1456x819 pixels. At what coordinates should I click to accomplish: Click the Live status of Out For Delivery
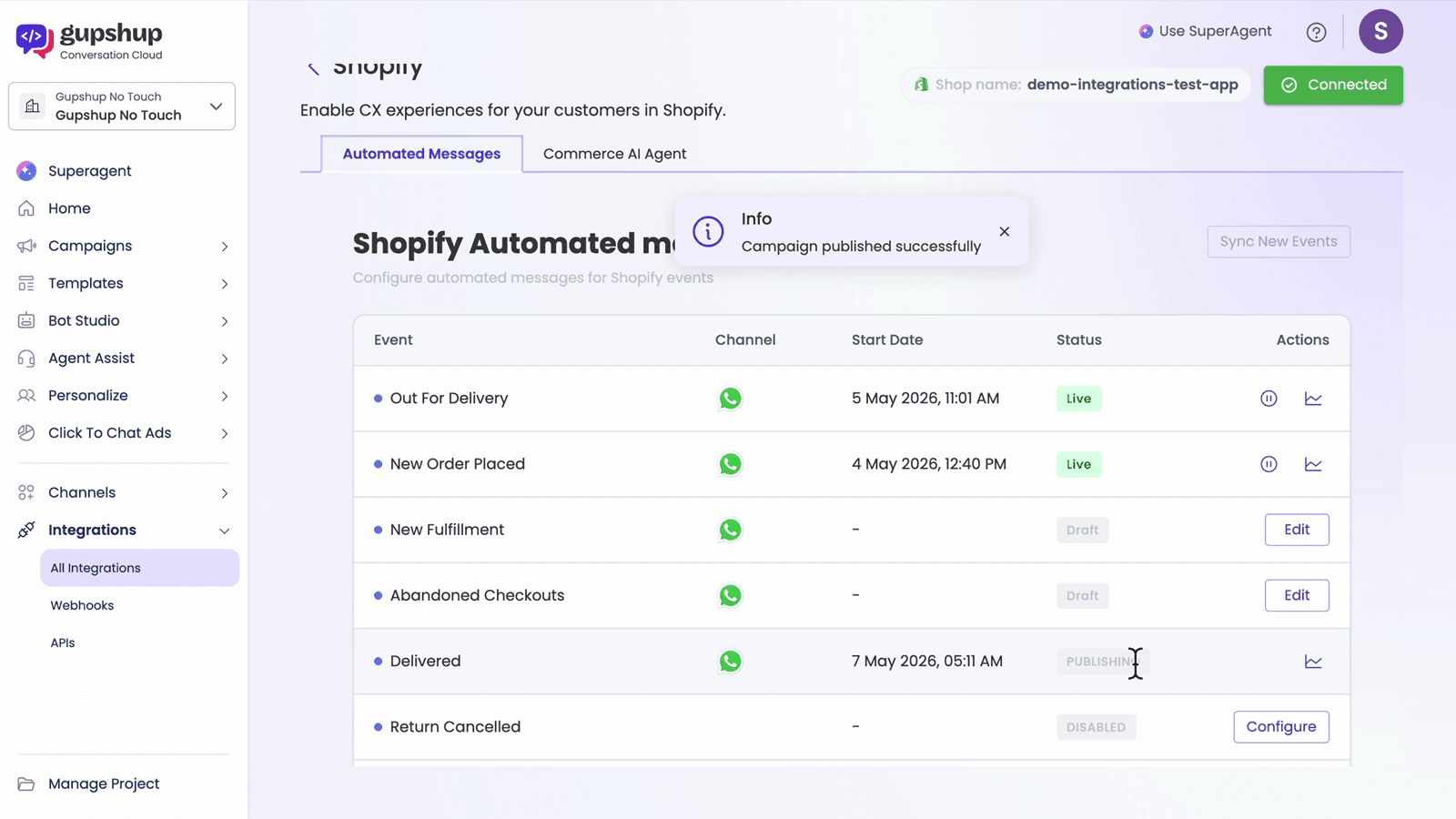point(1078,399)
